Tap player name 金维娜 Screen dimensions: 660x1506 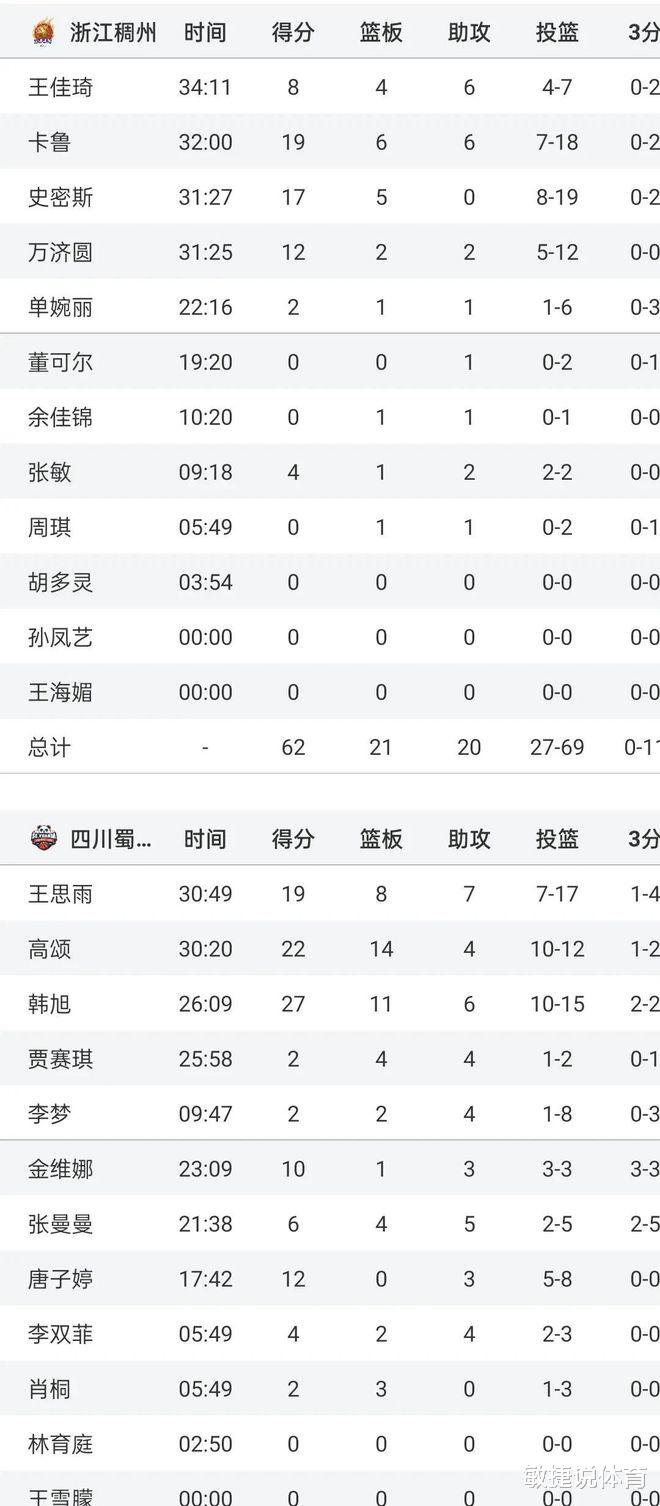pyautogui.click(x=60, y=1169)
